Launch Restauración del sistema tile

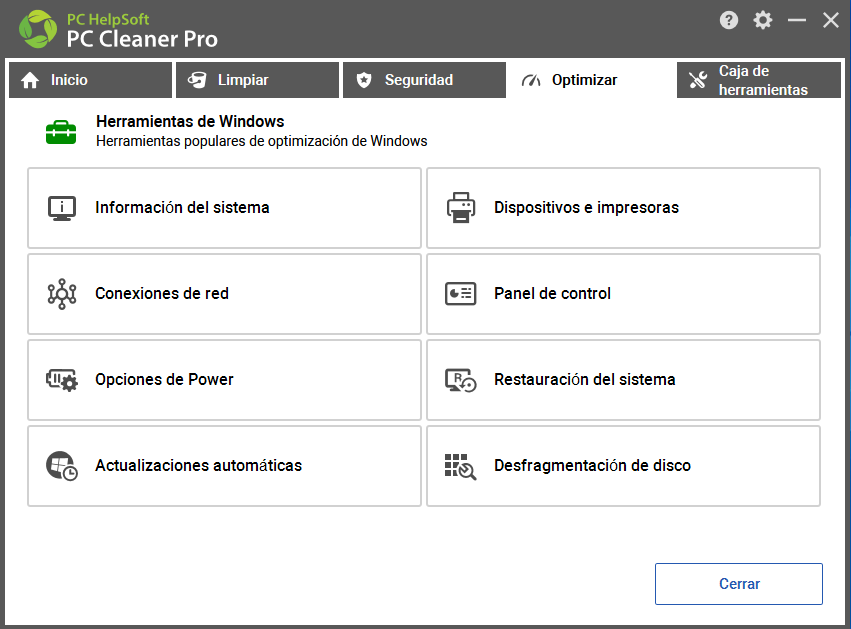pyautogui.click(x=624, y=380)
